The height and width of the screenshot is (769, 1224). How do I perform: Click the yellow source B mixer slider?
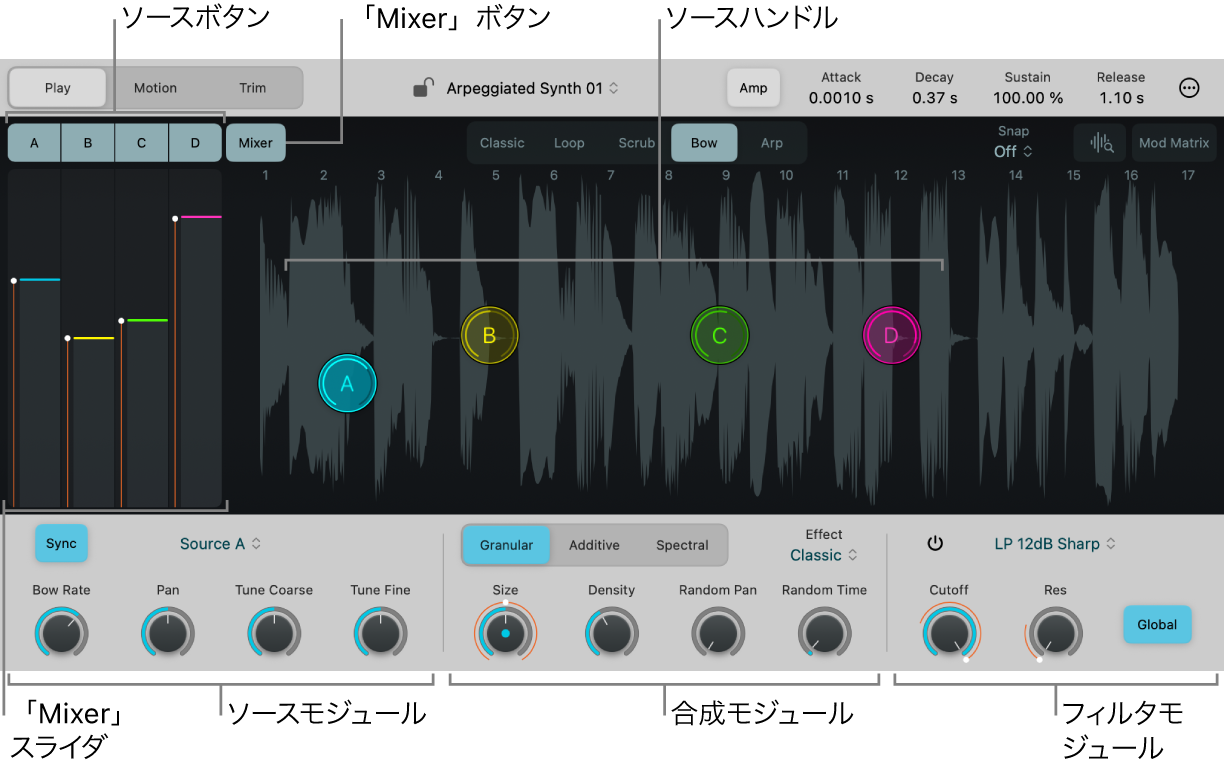coord(90,339)
